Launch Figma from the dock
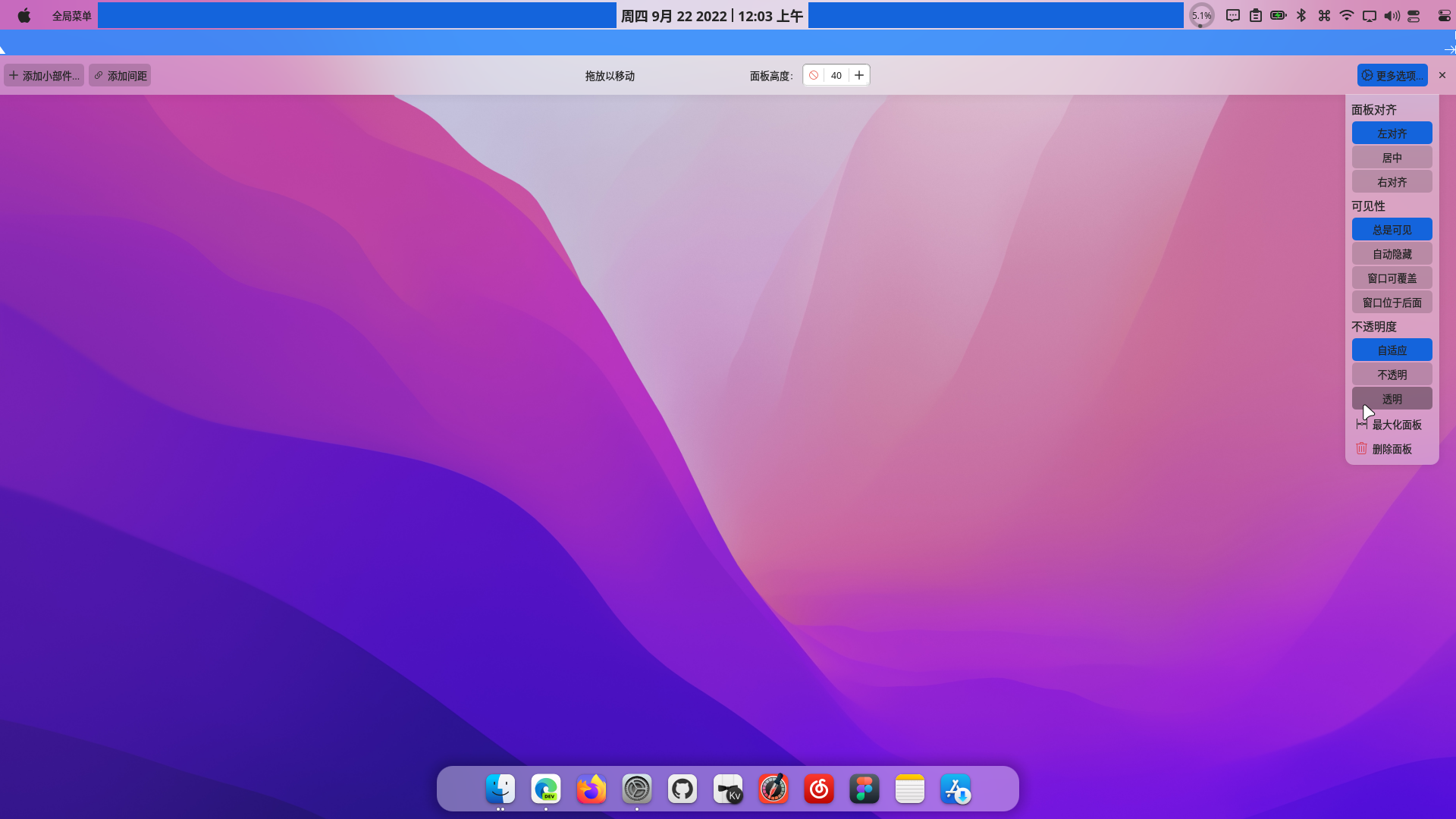The image size is (1456, 819). click(864, 789)
